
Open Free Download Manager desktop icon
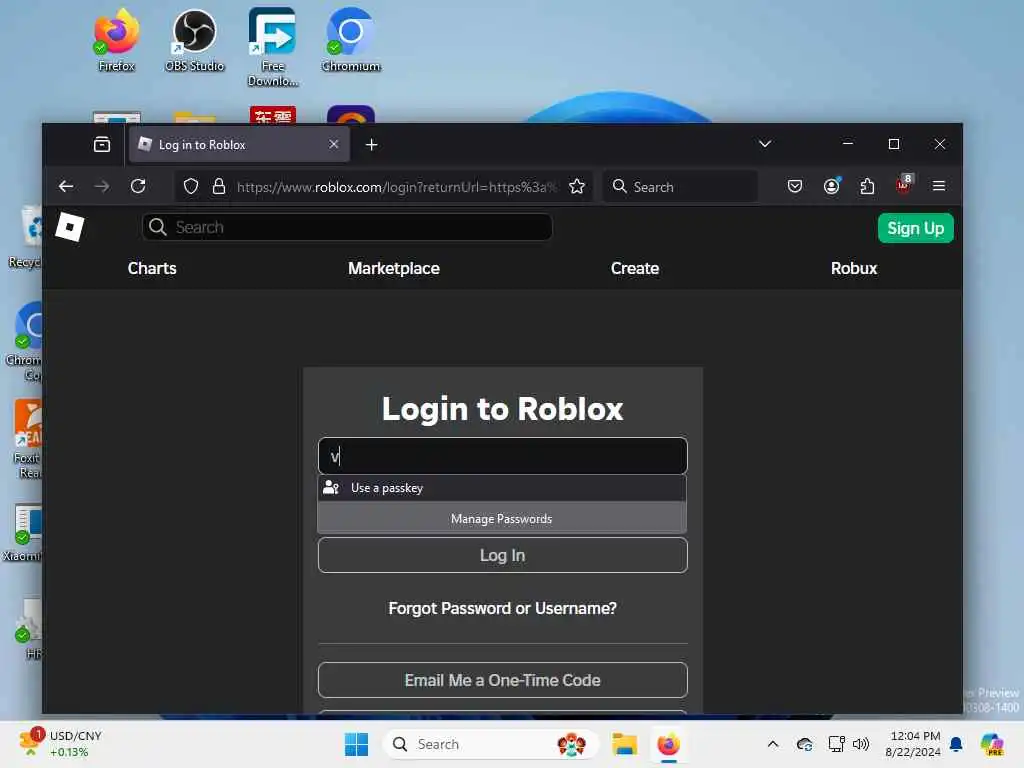(272, 46)
